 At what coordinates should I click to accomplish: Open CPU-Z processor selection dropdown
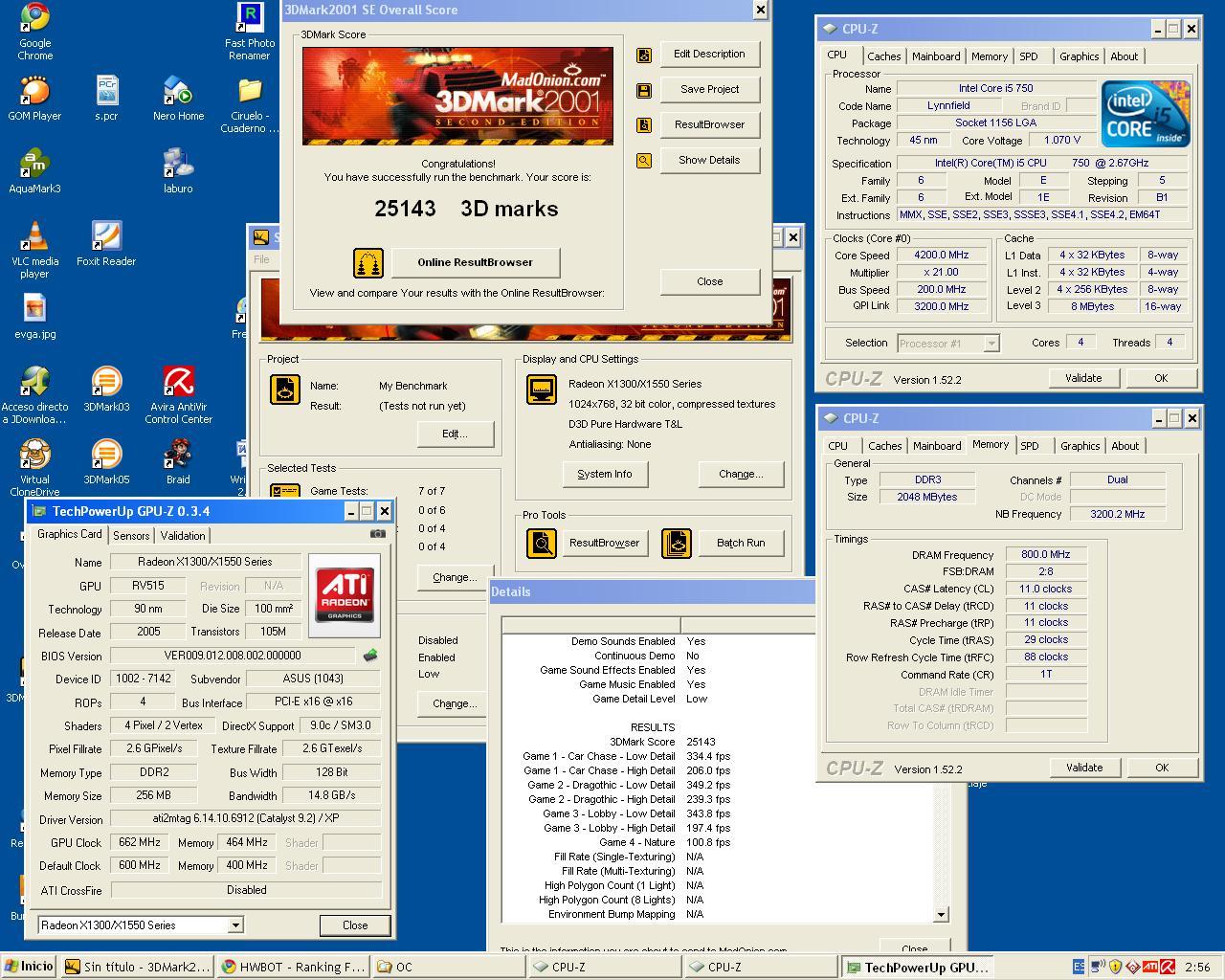[991, 343]
